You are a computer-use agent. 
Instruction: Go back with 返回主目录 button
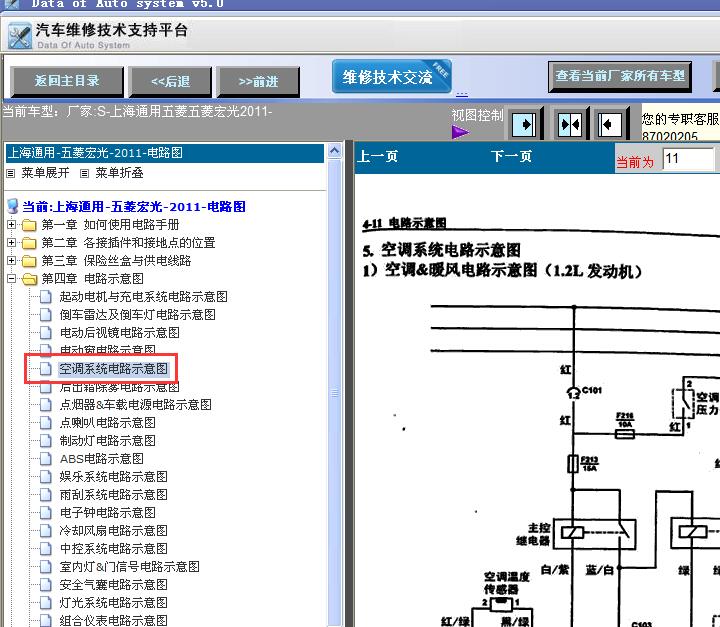[x=67, y=81]
